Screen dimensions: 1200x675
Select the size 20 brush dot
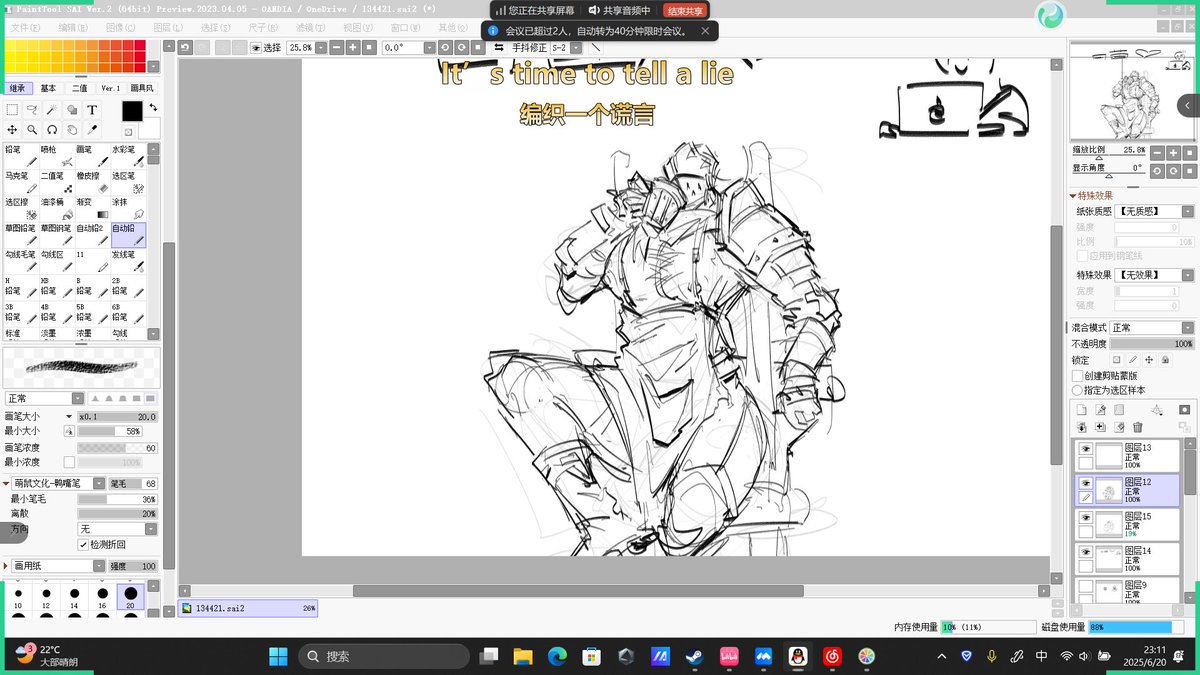click(x=130, y=596)
